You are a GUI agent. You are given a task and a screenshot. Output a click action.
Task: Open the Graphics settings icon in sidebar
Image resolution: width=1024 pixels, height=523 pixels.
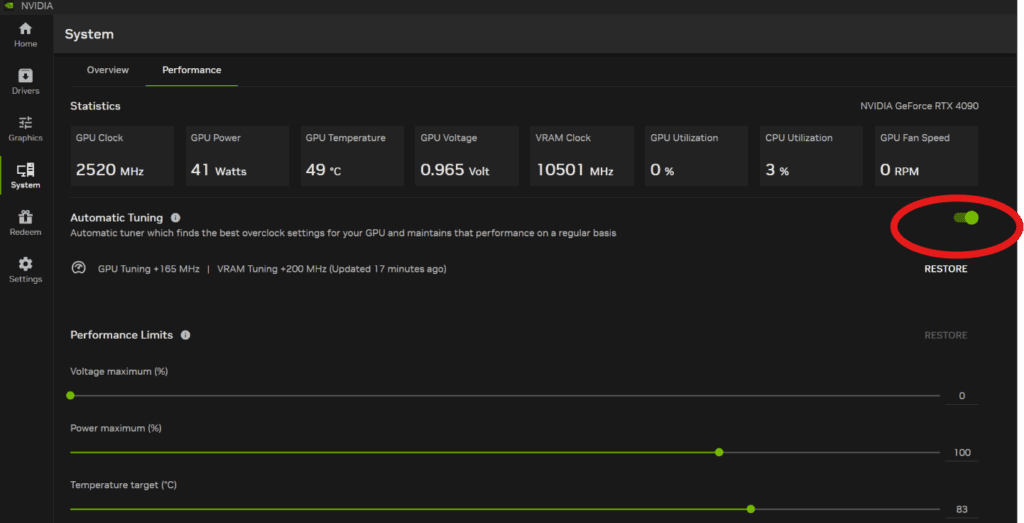pyautogui.click(x=25, y=123)
